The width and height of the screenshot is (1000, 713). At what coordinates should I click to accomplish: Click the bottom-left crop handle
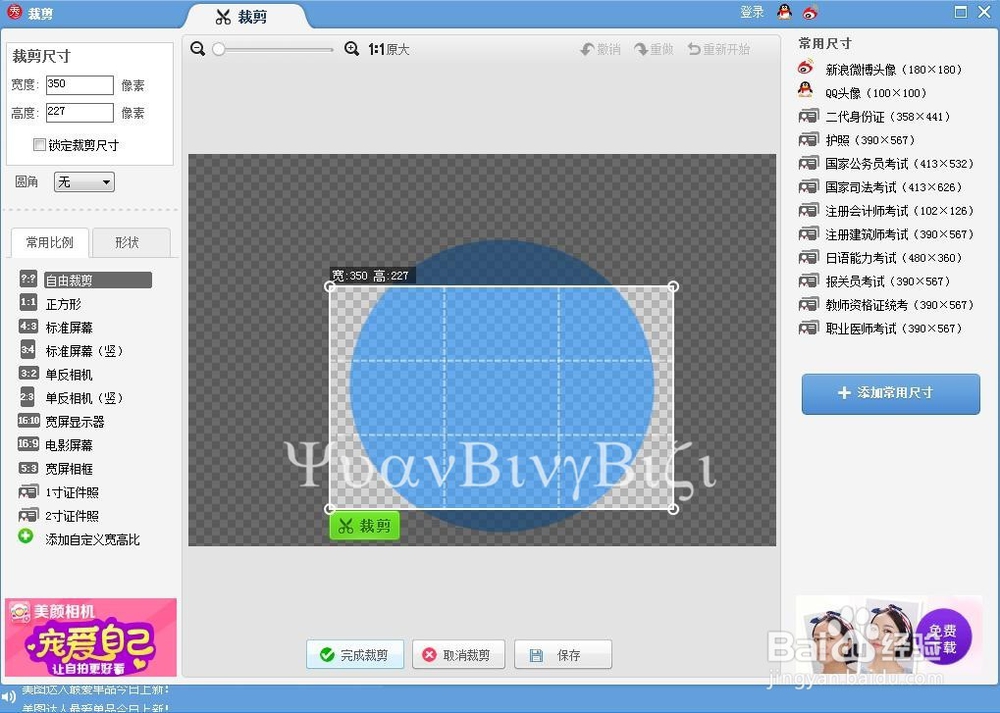pyautogui.click(x=330, y=509)
